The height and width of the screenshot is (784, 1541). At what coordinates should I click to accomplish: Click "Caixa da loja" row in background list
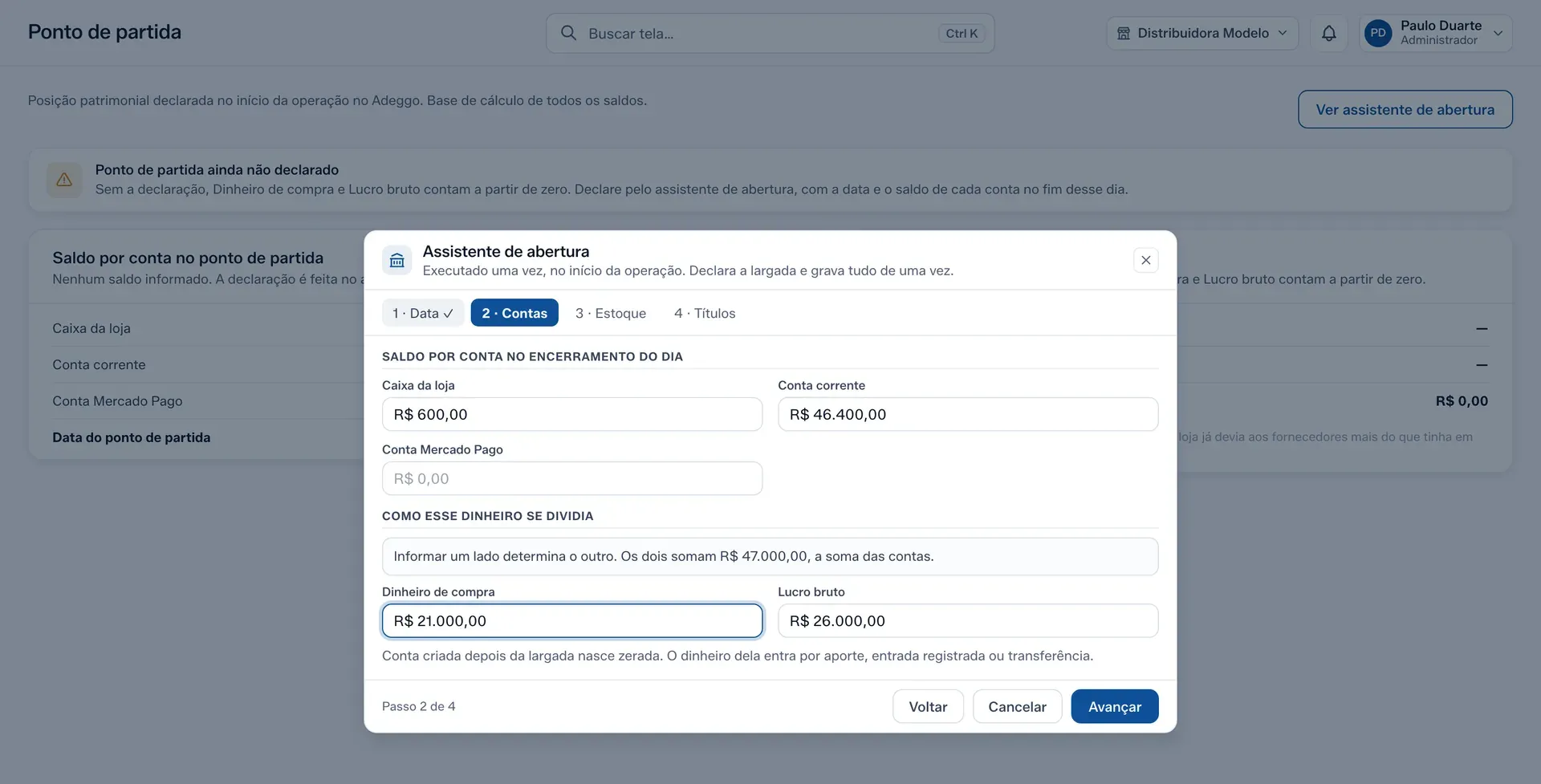click(91, 328)
